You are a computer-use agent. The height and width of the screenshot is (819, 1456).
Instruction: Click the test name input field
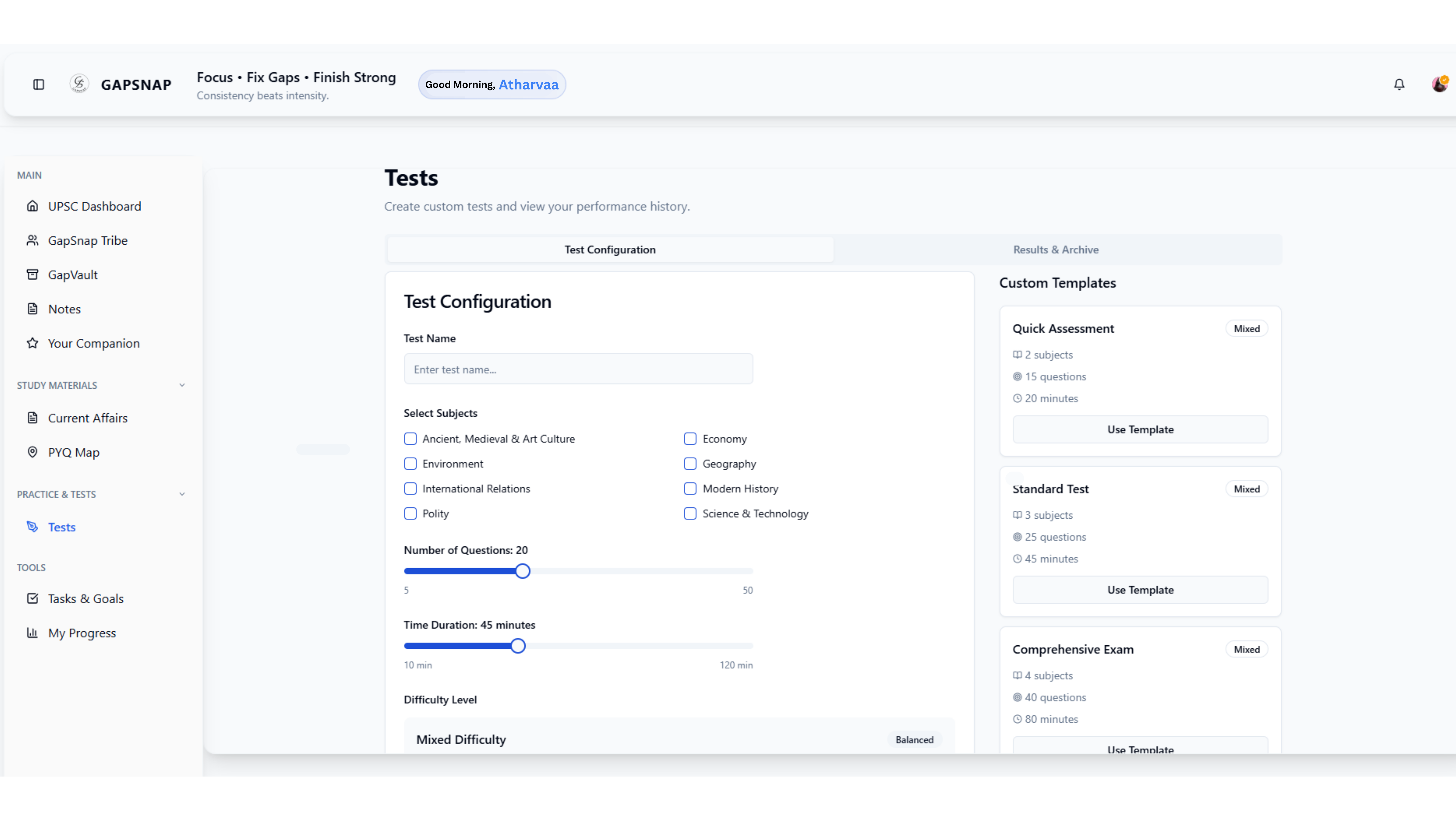[x=578, y=369]
